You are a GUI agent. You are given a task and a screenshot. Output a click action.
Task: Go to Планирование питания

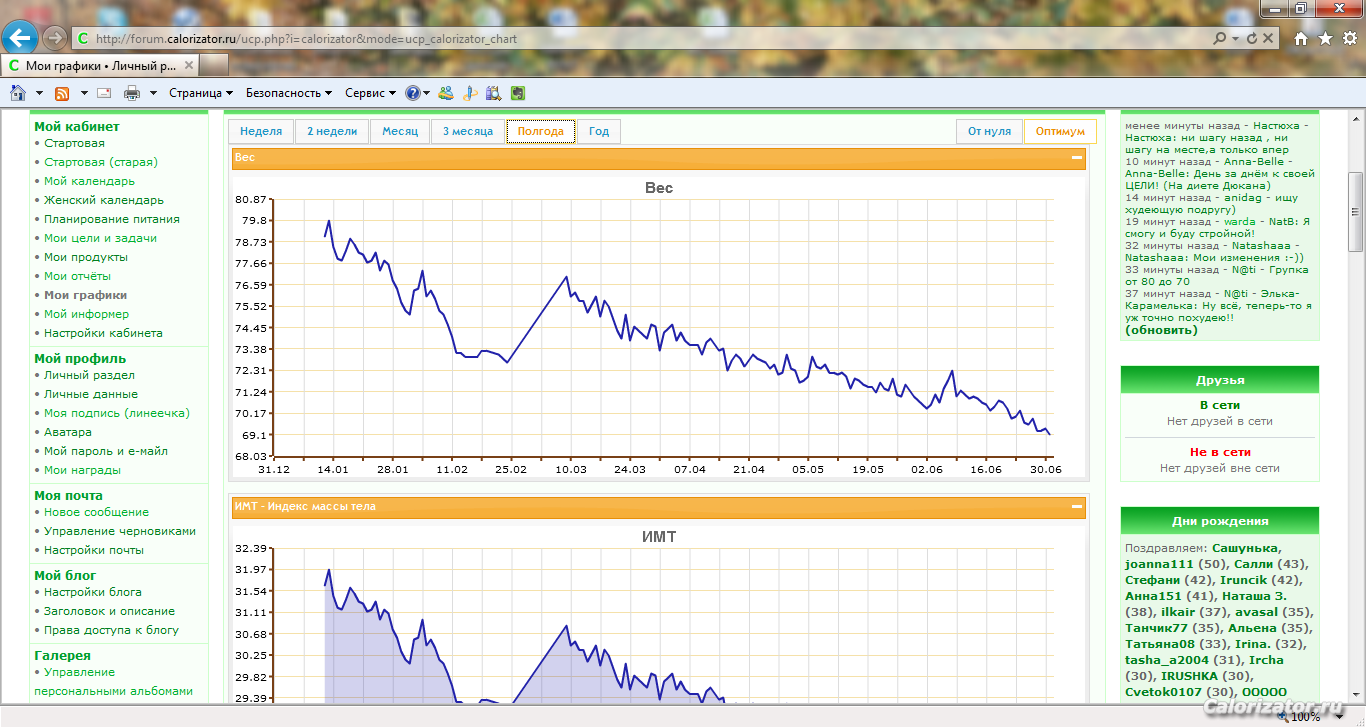pyautogui.click(x=112, y=219)
